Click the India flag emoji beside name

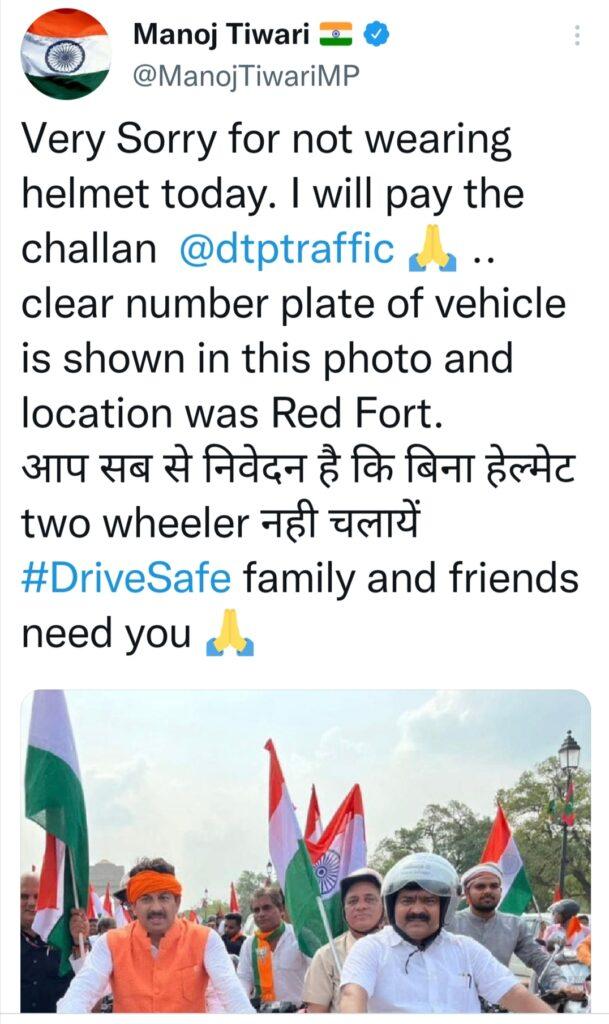(336, 34)
